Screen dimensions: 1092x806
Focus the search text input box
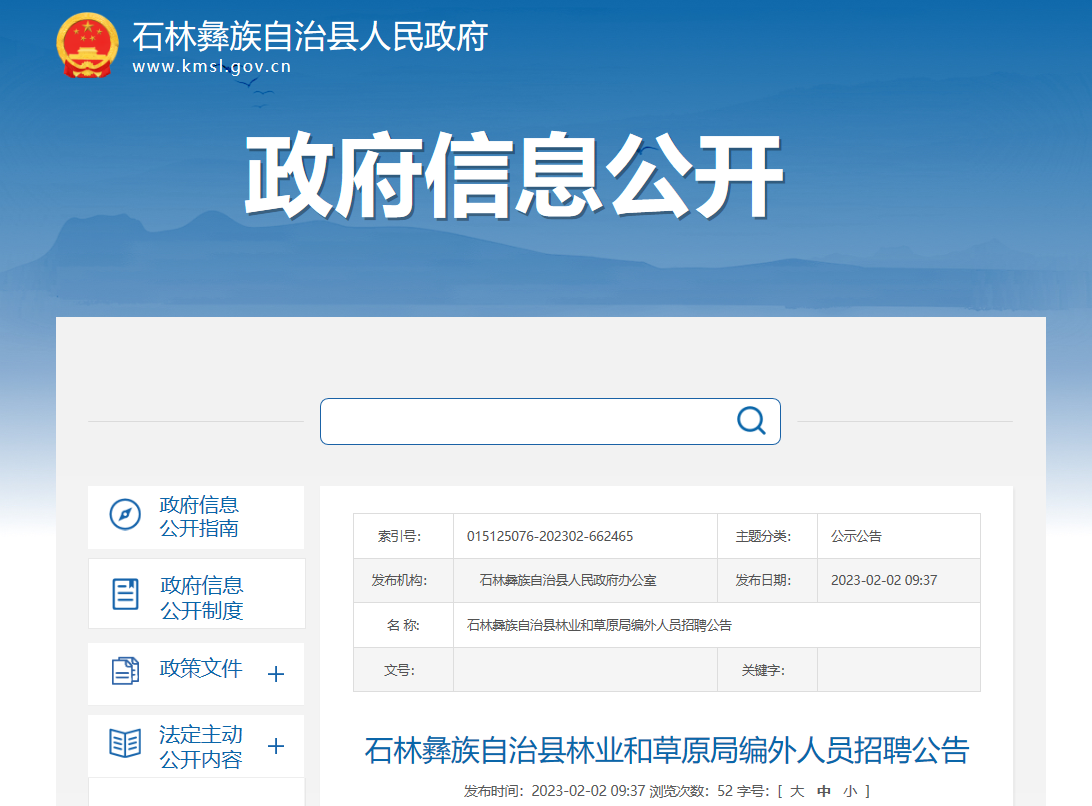(525, 421)
